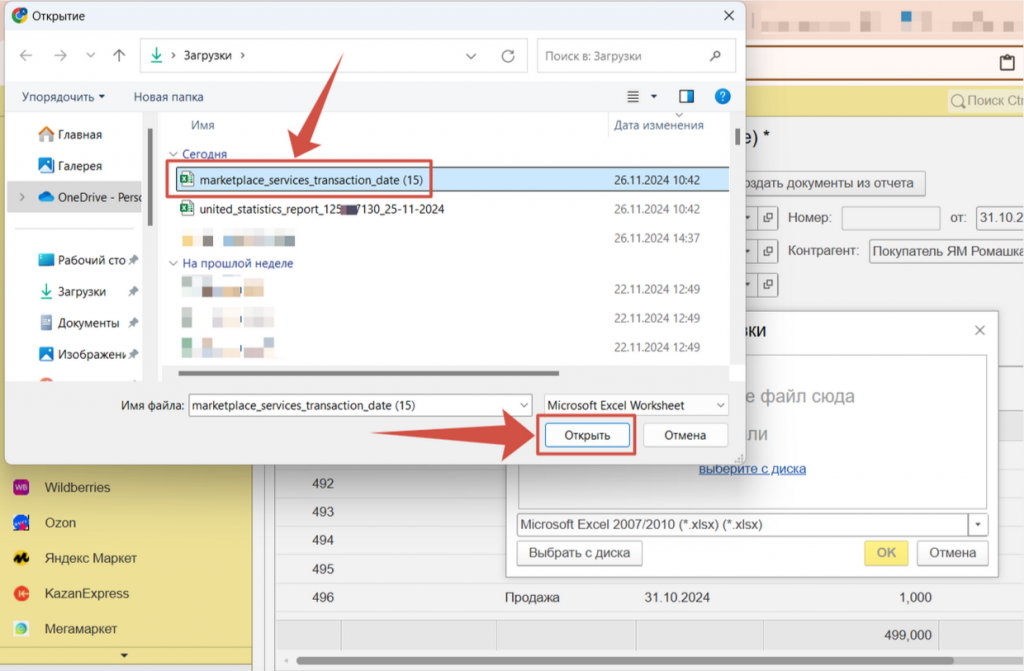Click the выберите с диска link
Image resolution: width=1024 pixels, height=671 pixels.
tap(751, 468)
